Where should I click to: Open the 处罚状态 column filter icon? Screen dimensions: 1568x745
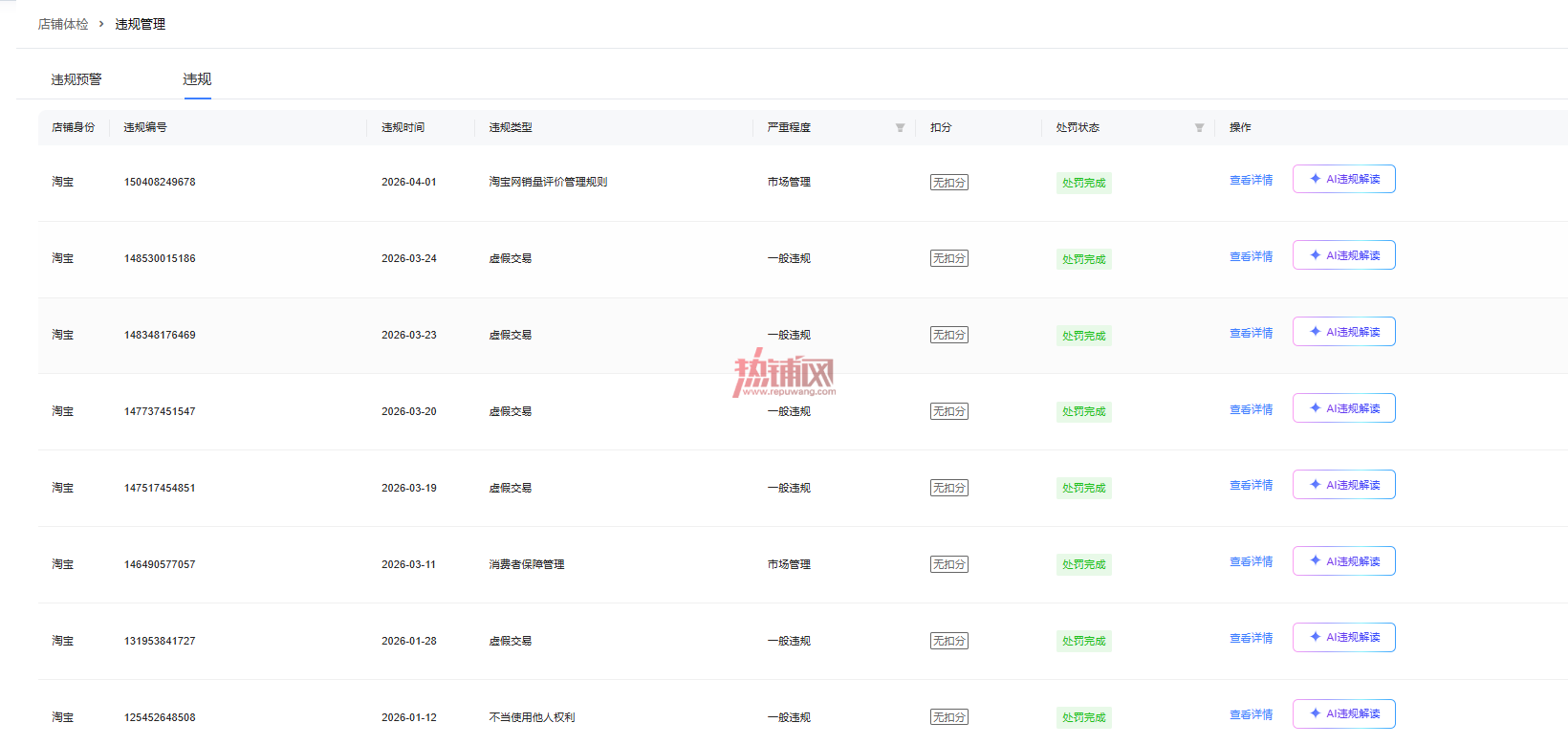[1199, 128]
